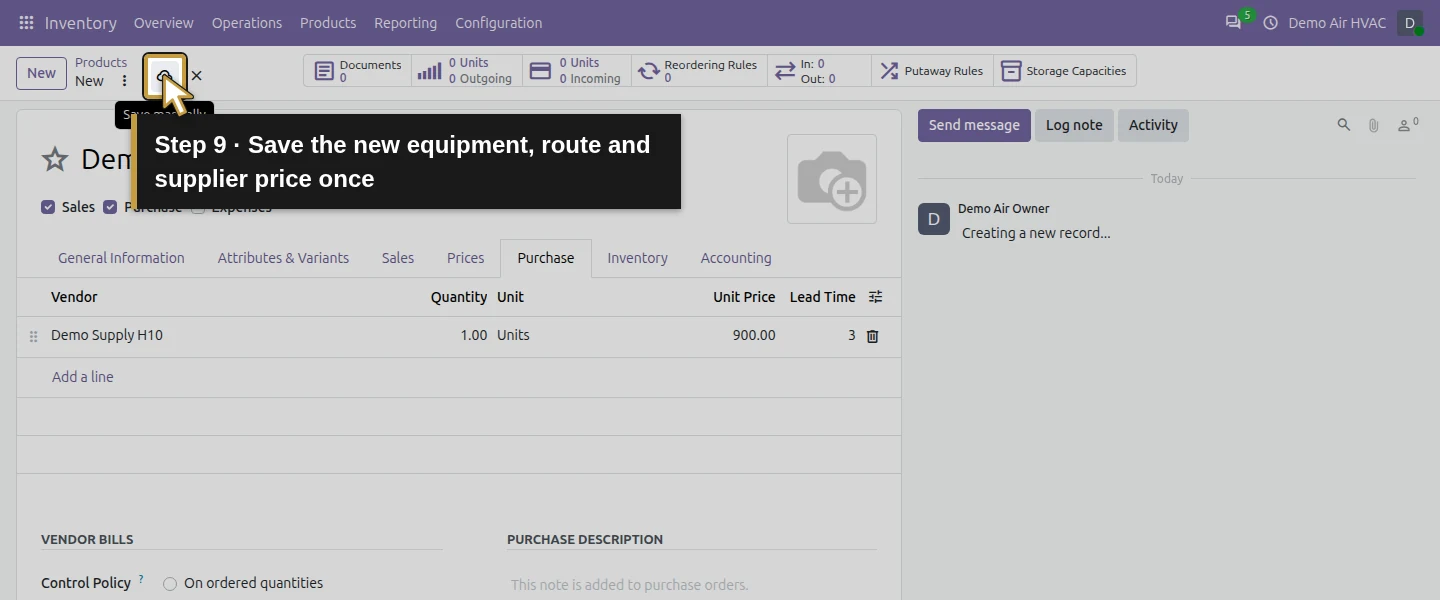Edit the 1.00 quantity cell
Image resolution: width=1440 pixels, height=600 pixels.
click(x=458, y=336)
